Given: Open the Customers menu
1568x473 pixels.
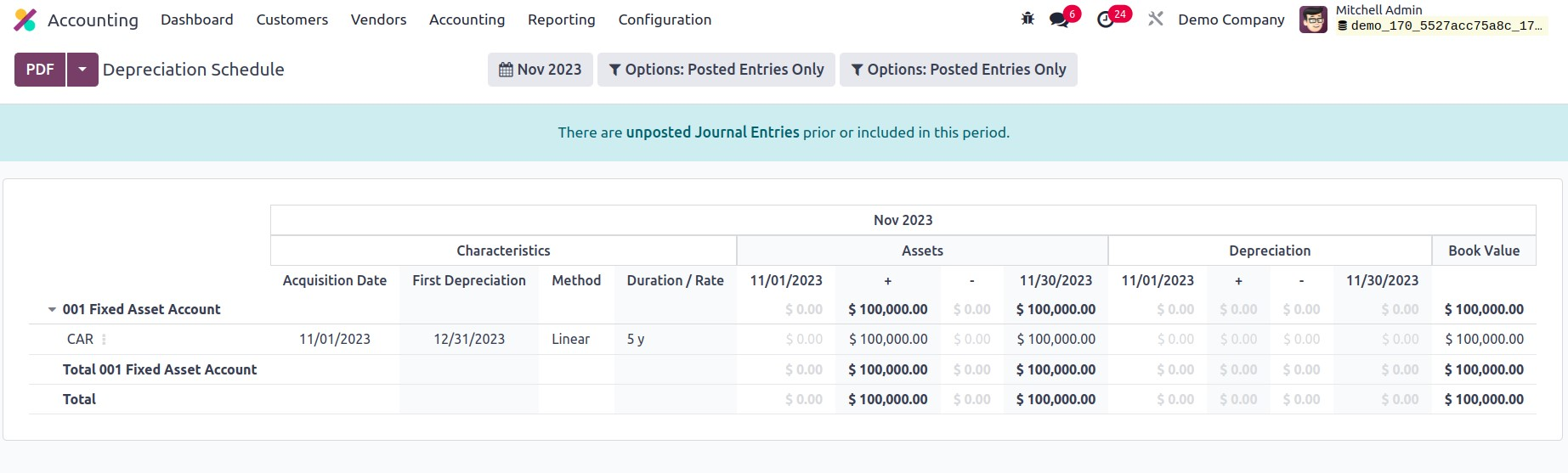Looking at the screenshot, I should (292, 20).
